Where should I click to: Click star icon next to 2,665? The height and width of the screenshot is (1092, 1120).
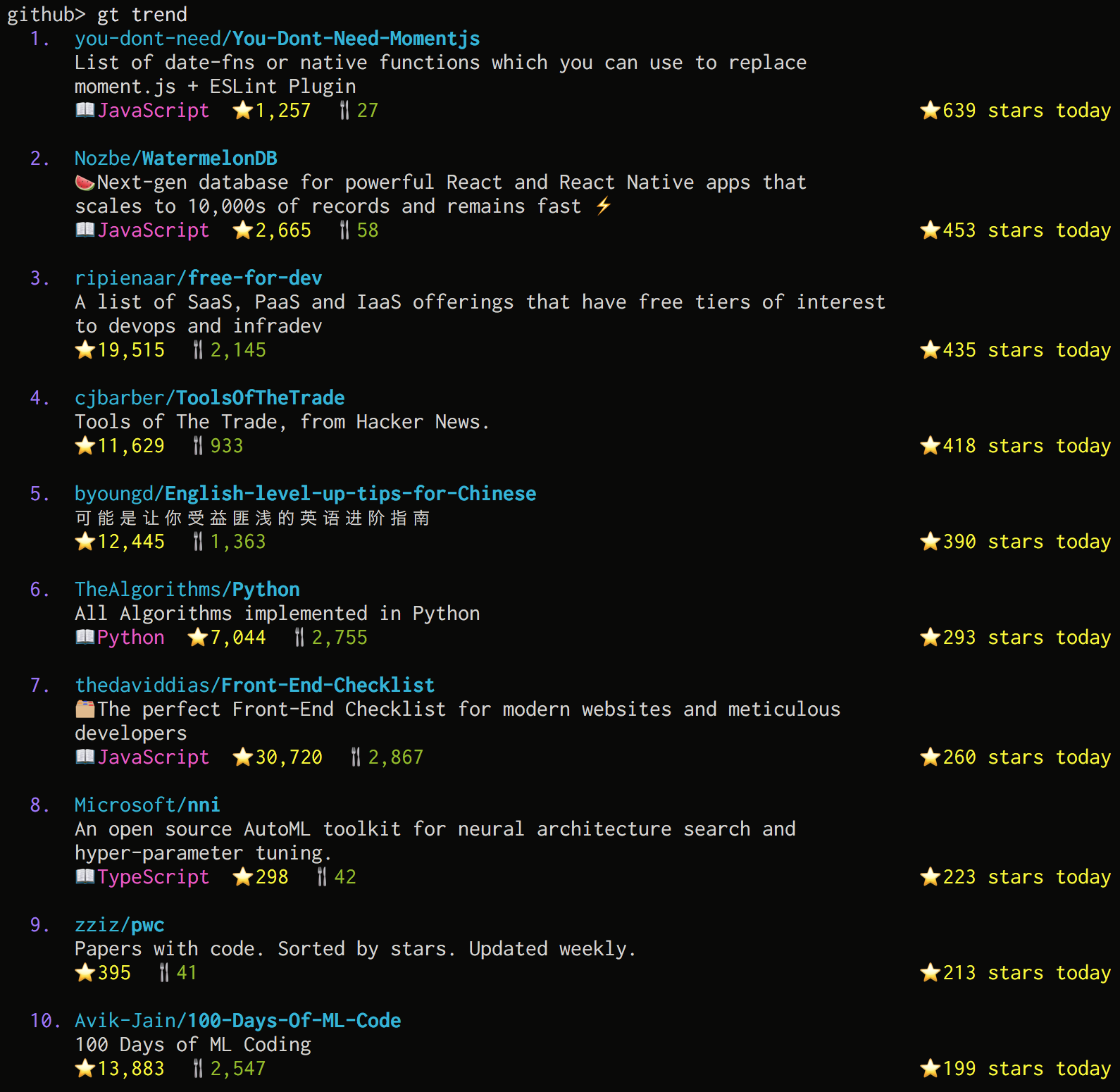(243, 230)
